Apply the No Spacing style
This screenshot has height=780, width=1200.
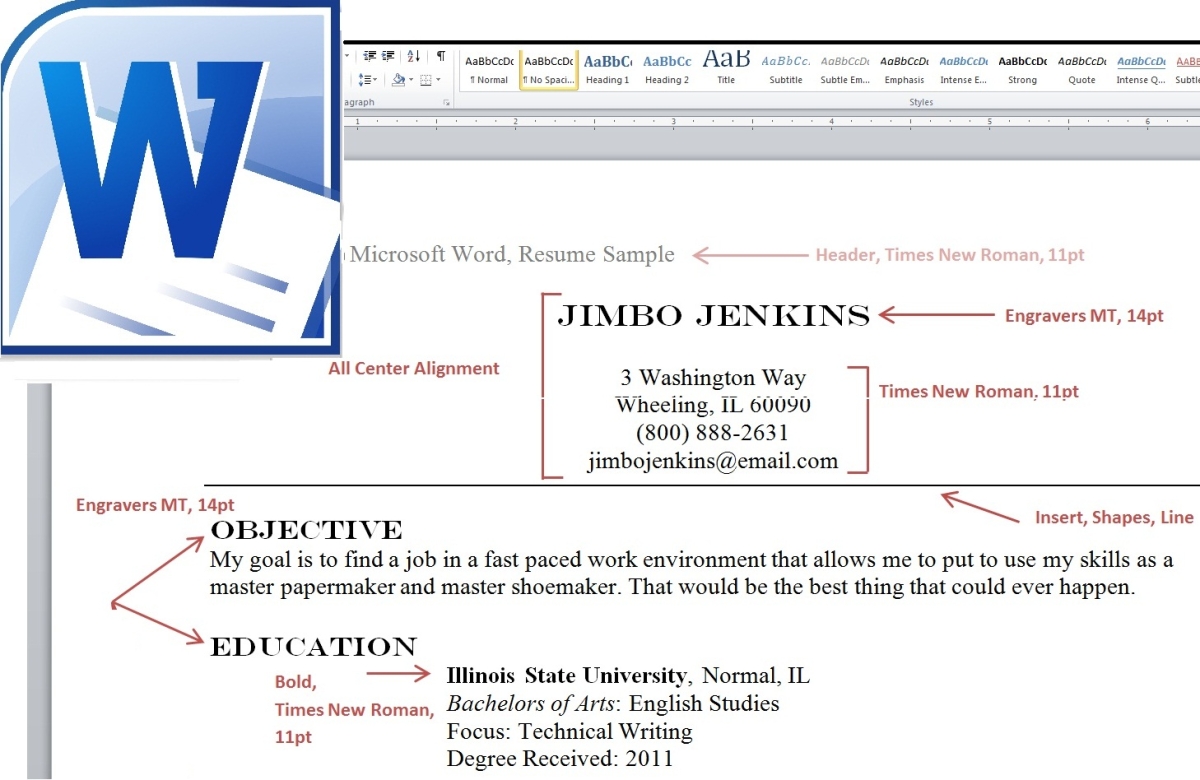coord(547,67)
